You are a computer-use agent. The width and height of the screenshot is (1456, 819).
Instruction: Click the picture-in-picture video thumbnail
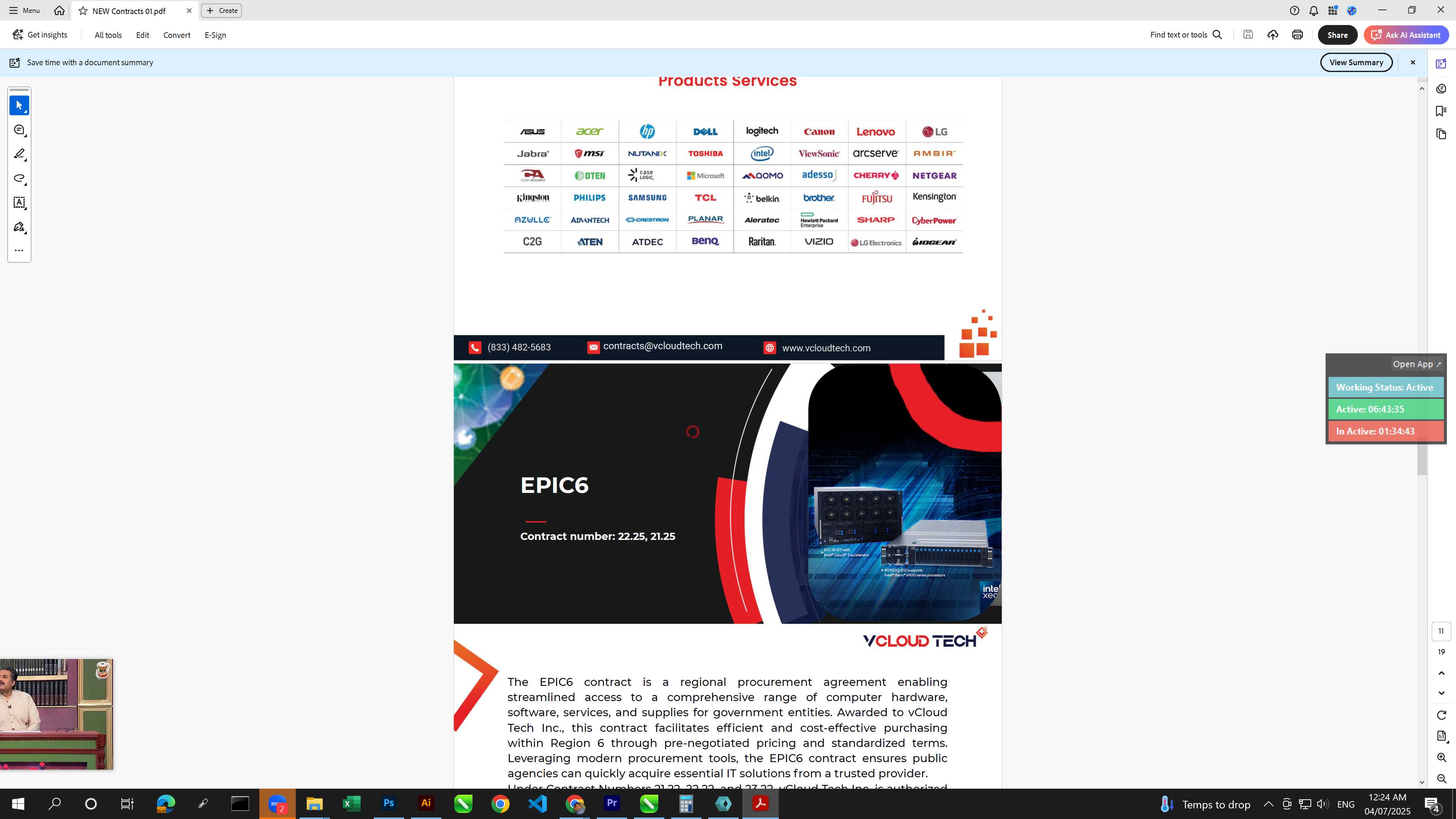(x=56, y=714)
